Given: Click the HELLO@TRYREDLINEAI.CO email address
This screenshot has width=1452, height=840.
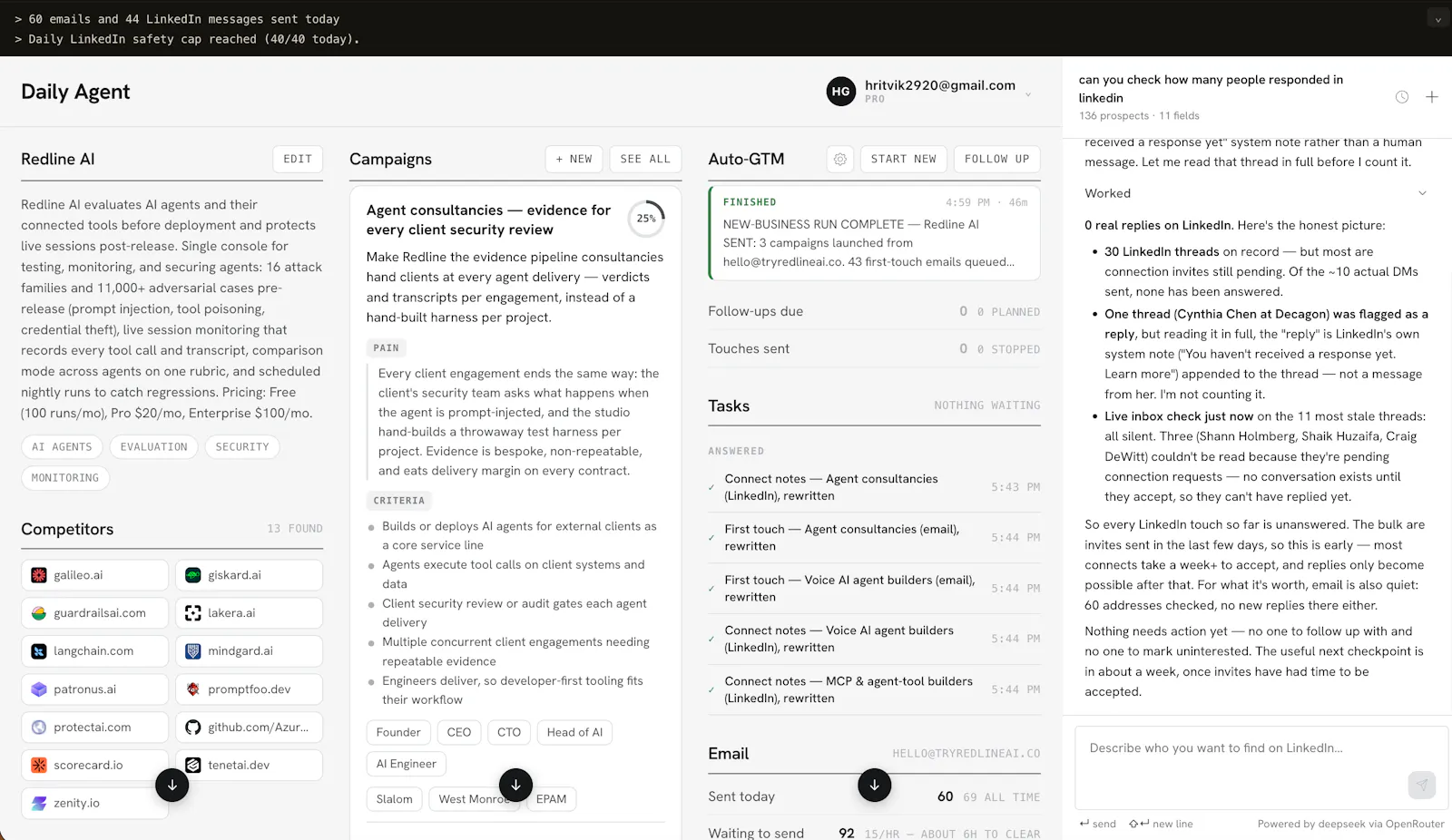Looking at the screenshot, I should (966, 754).
